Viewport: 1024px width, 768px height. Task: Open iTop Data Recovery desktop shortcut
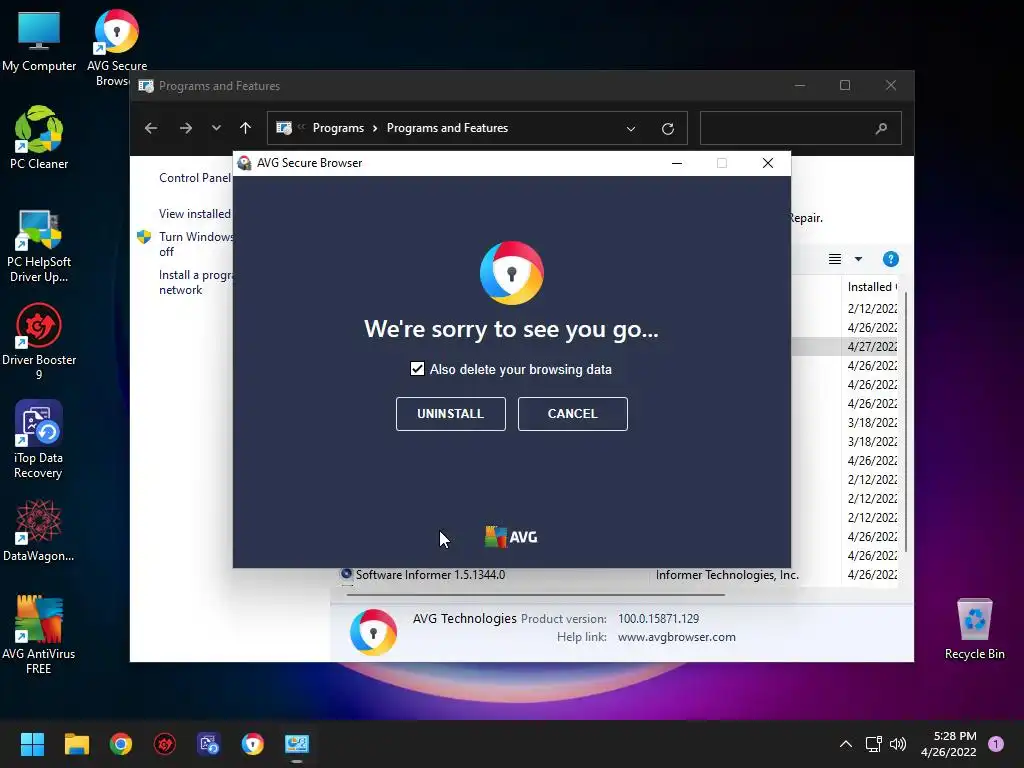(x=39, y=440)
